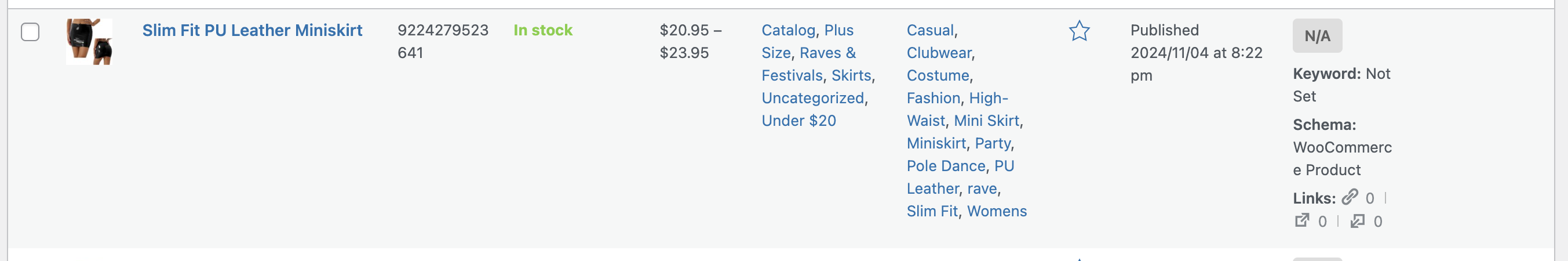The width and height of the screenshot is (1568, 261).
Task: Click the incoming links icon
Action: click(x=1356, y=220)
